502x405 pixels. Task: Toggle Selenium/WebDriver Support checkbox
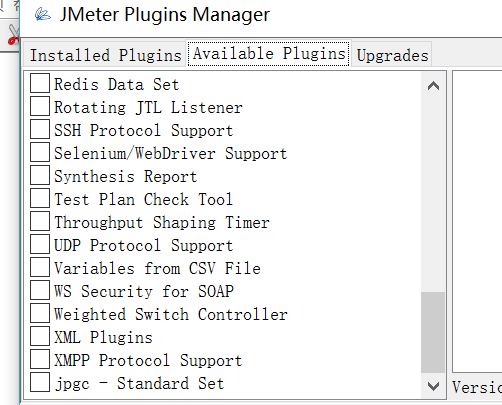point(40,152)
